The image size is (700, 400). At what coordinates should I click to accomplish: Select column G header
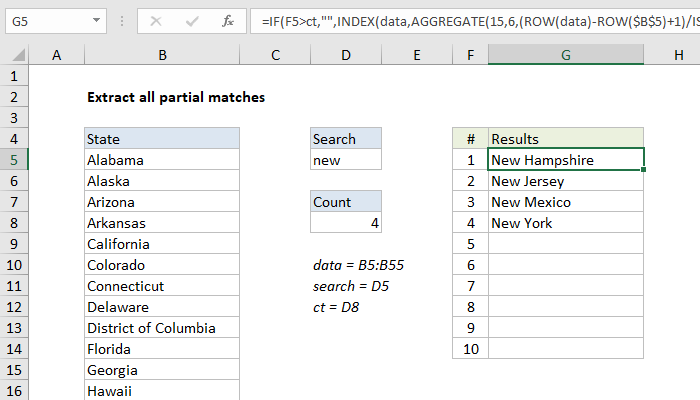pyautogui.click(x=565, y=58)
